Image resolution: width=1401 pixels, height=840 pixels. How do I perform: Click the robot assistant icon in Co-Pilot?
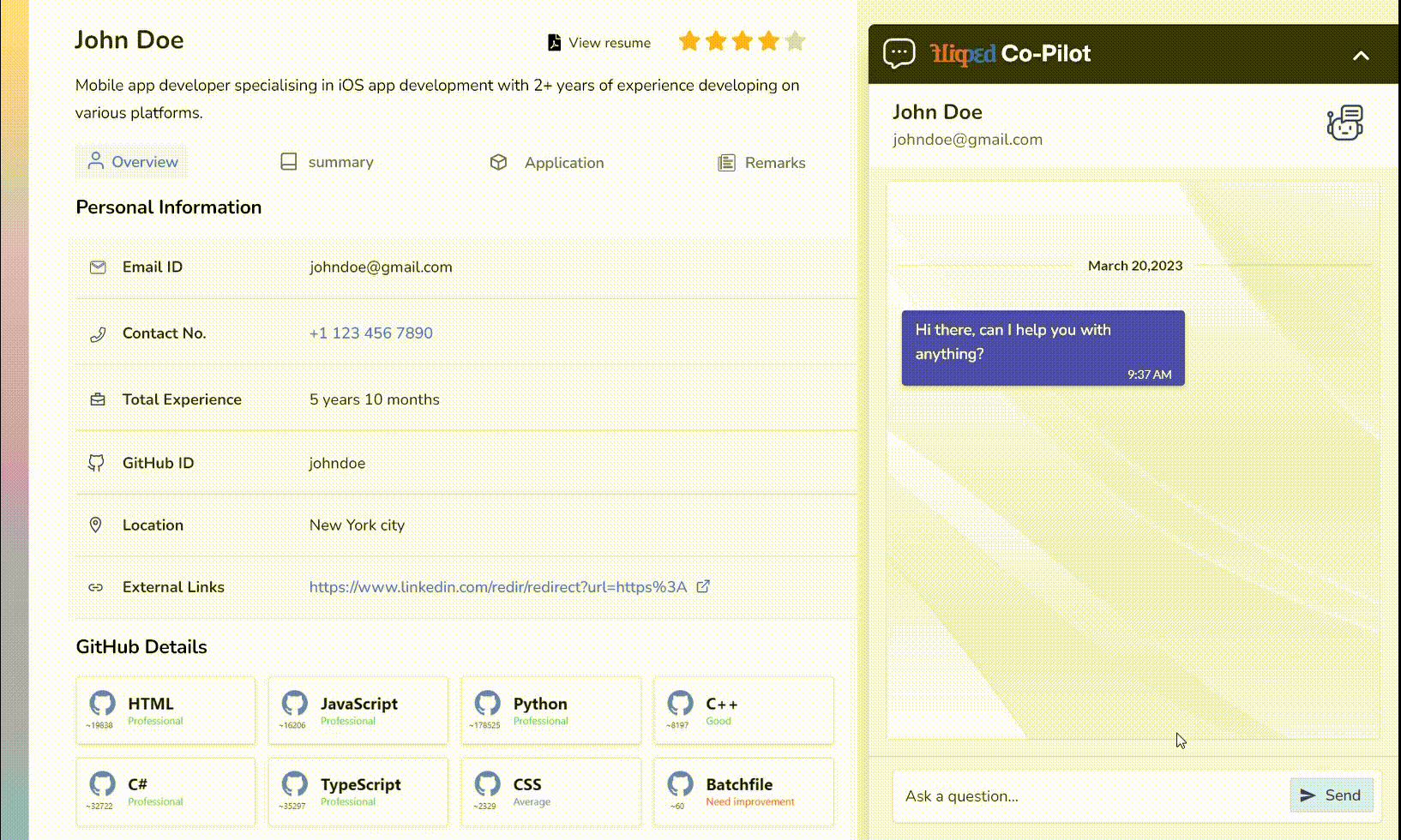pos(1344,123)
